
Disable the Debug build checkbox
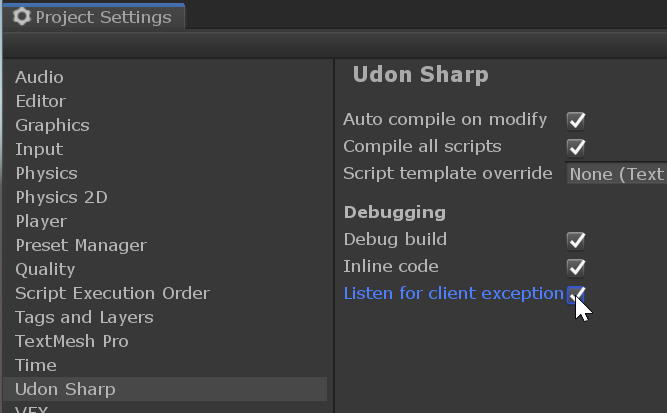(576, 241)
